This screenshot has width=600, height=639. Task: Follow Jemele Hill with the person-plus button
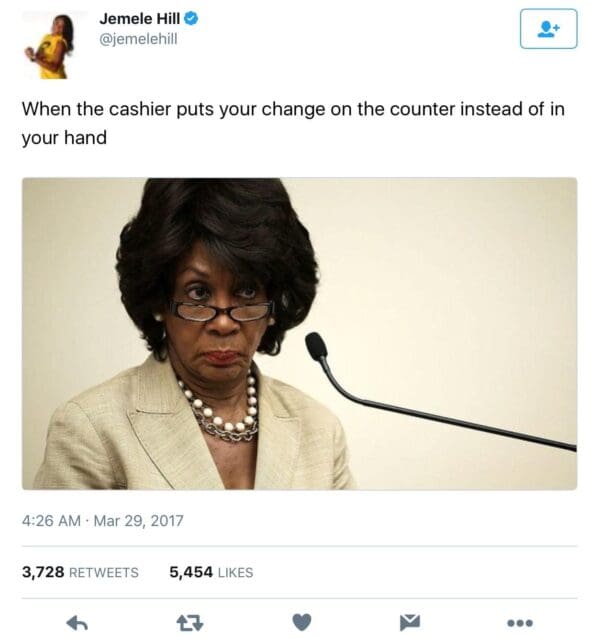(549, 29)
